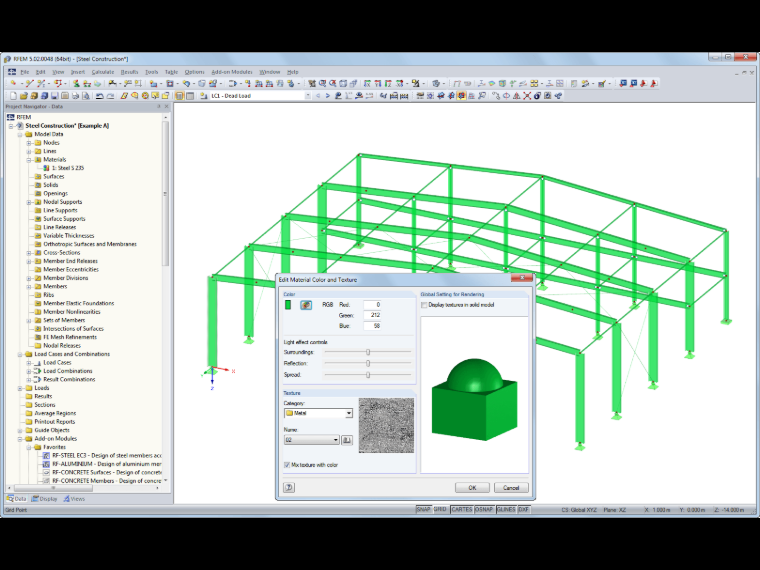Screen dimensions: 760x570
Task: Click the RFEM app icon in menu bar
Action: (12, 72)
